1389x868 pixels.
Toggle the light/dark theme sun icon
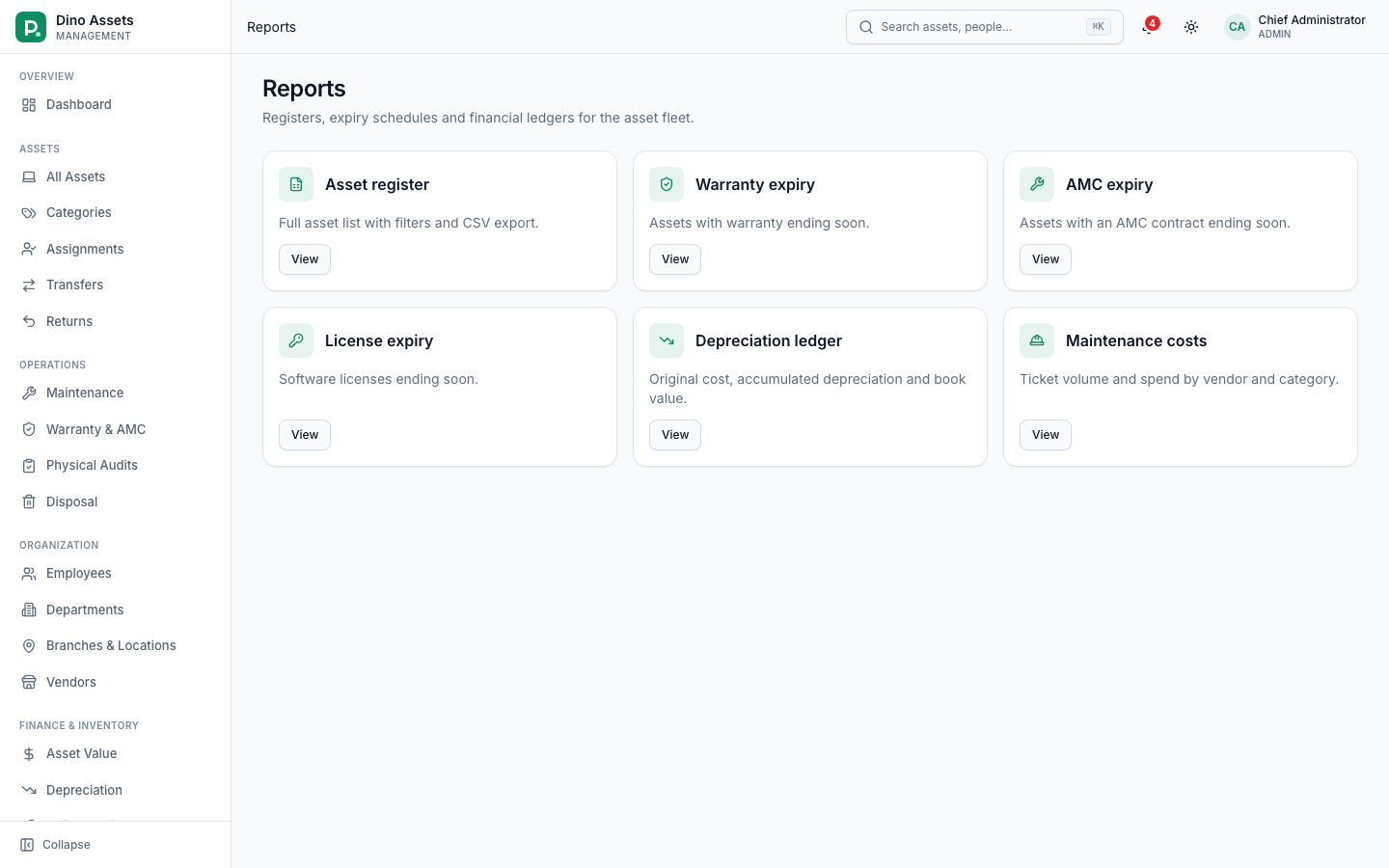click(x=1191, y=27)
